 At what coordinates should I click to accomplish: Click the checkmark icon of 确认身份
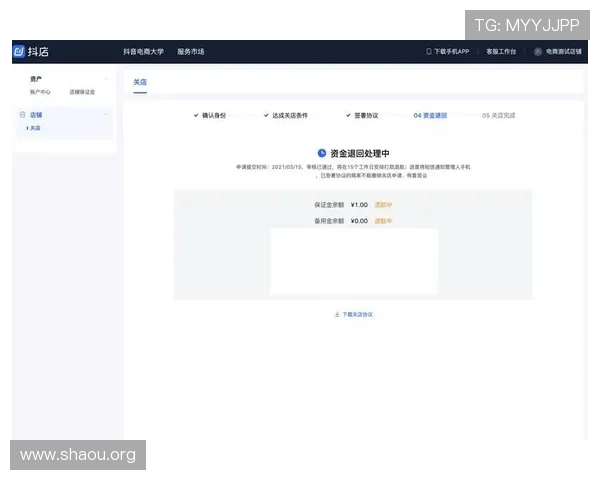(196, 115)
